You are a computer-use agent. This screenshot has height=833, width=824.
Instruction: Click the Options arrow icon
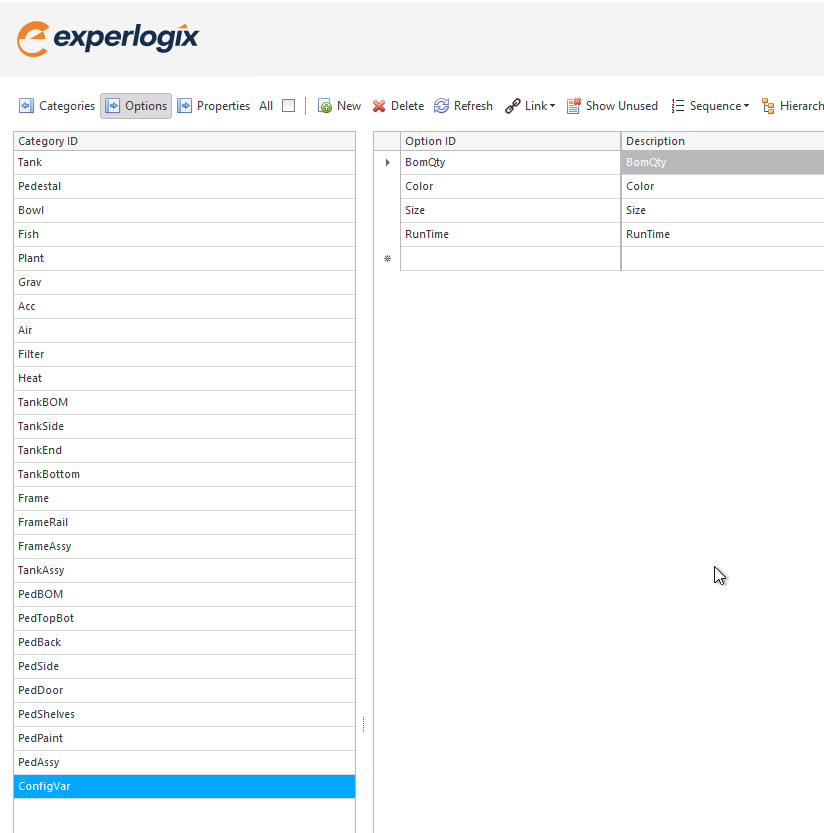click(x=112, y=106)
